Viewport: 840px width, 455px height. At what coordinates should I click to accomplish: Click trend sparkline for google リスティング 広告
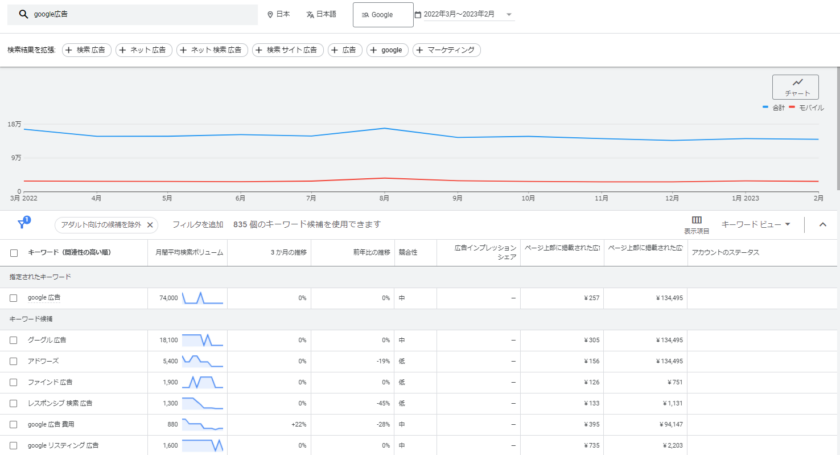202,445
